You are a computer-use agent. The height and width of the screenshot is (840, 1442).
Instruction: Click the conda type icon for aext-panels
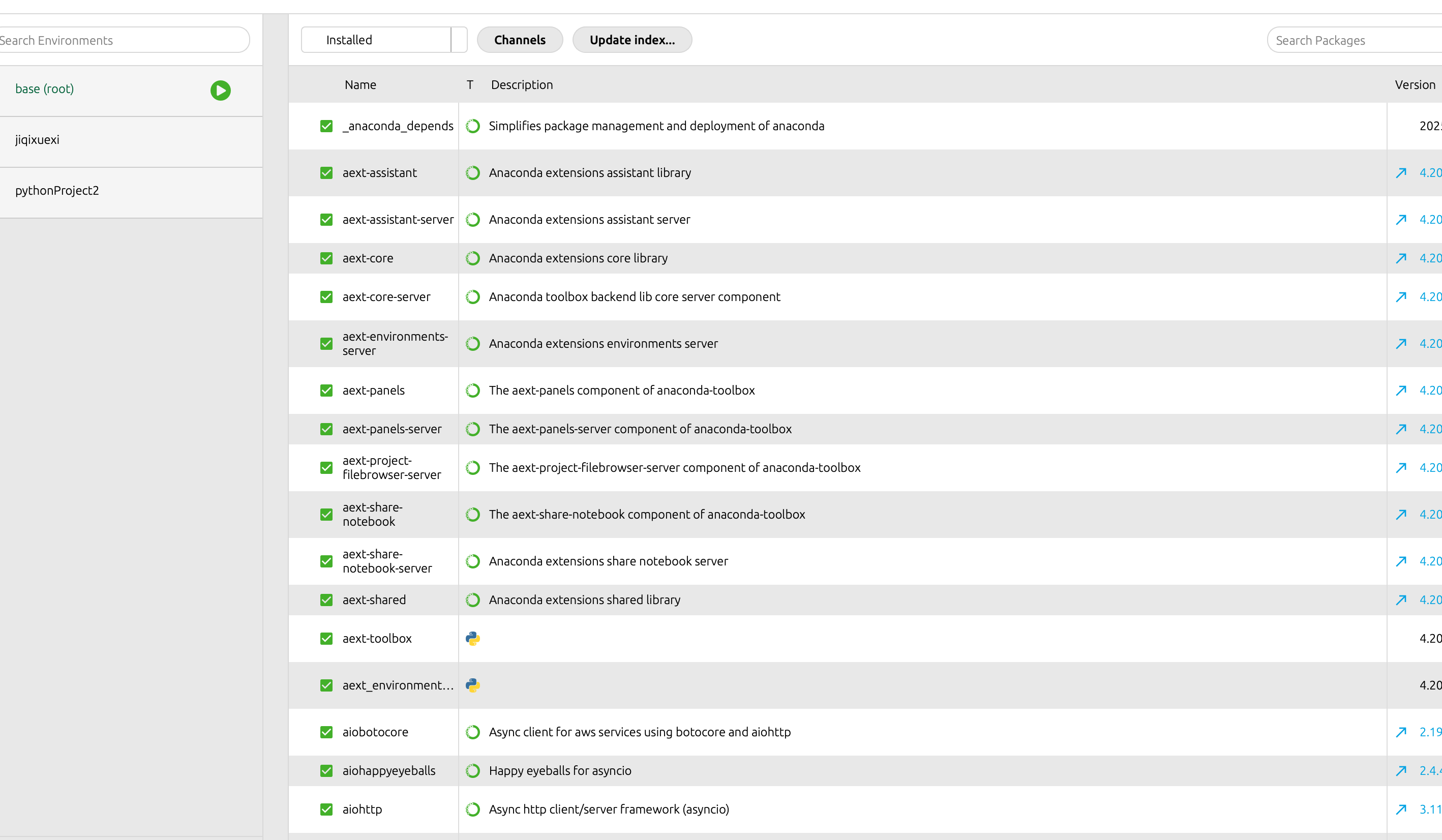click(x=473, y=390)
